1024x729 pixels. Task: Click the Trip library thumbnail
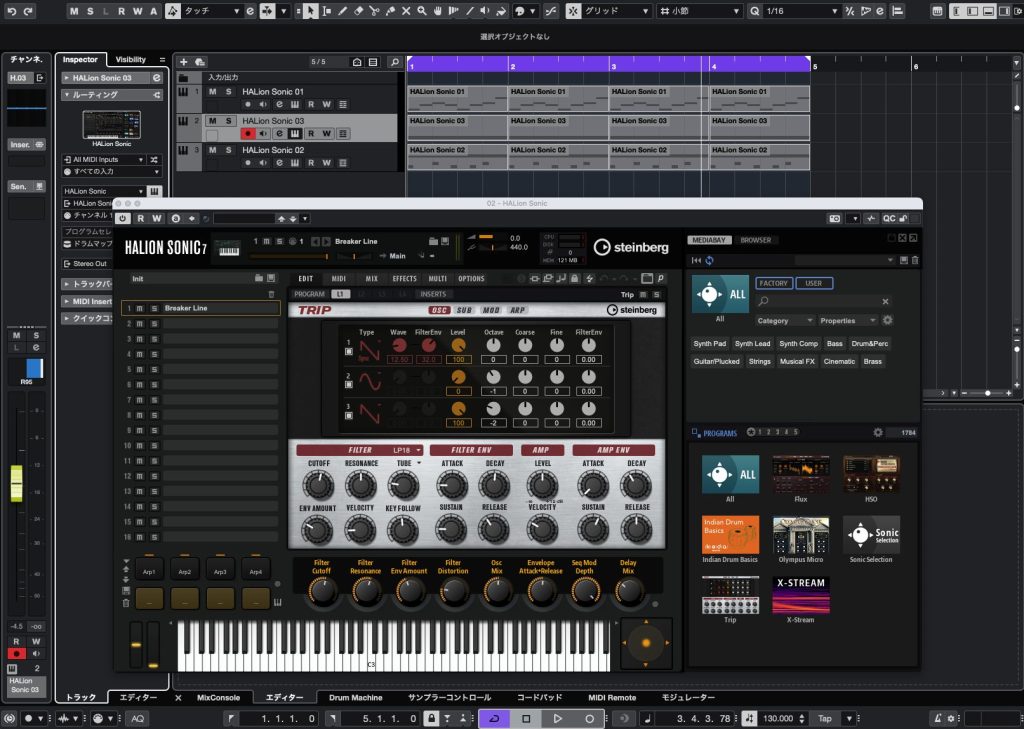click(729, 596)
